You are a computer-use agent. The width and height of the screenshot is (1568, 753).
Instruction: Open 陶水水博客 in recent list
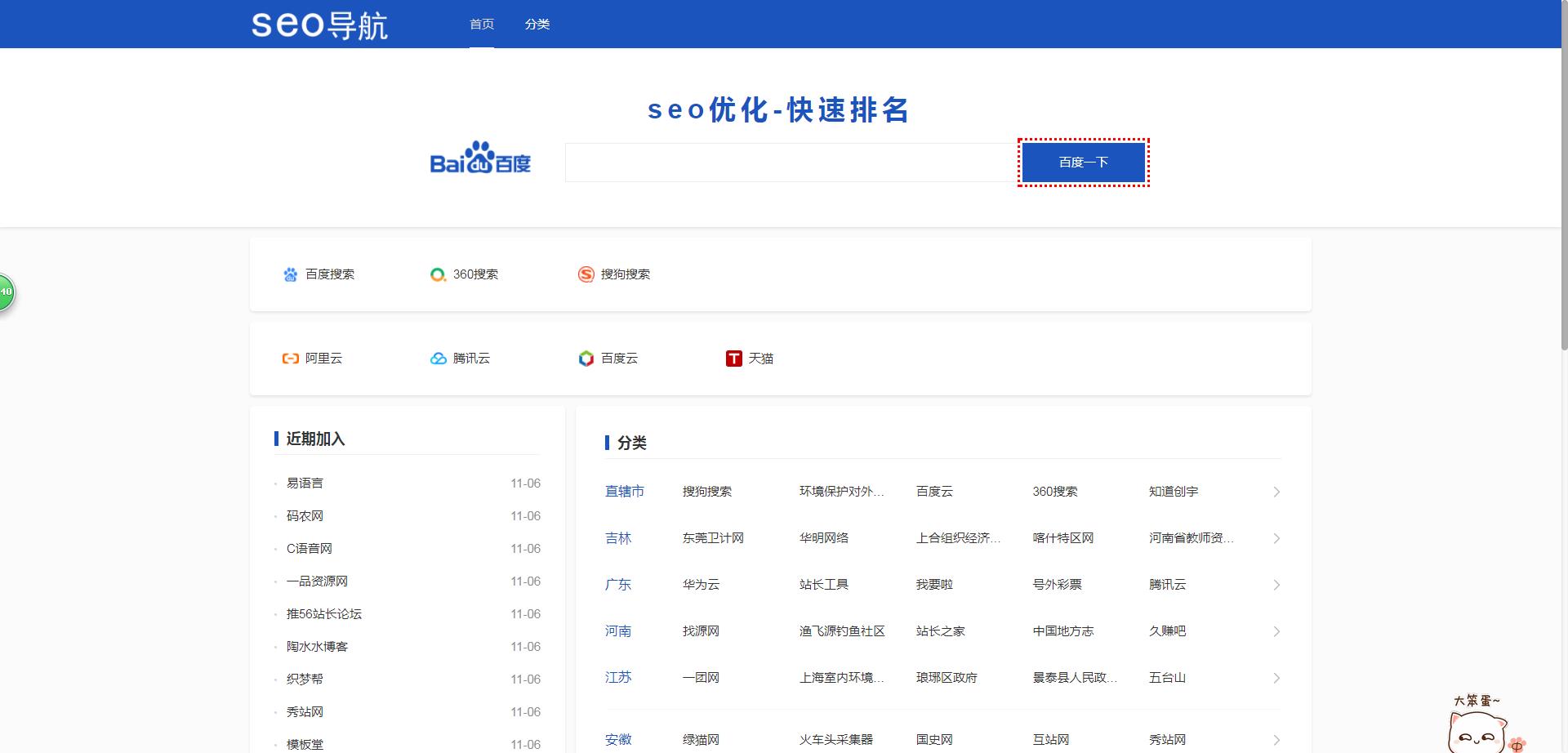(x=317, y=647)
